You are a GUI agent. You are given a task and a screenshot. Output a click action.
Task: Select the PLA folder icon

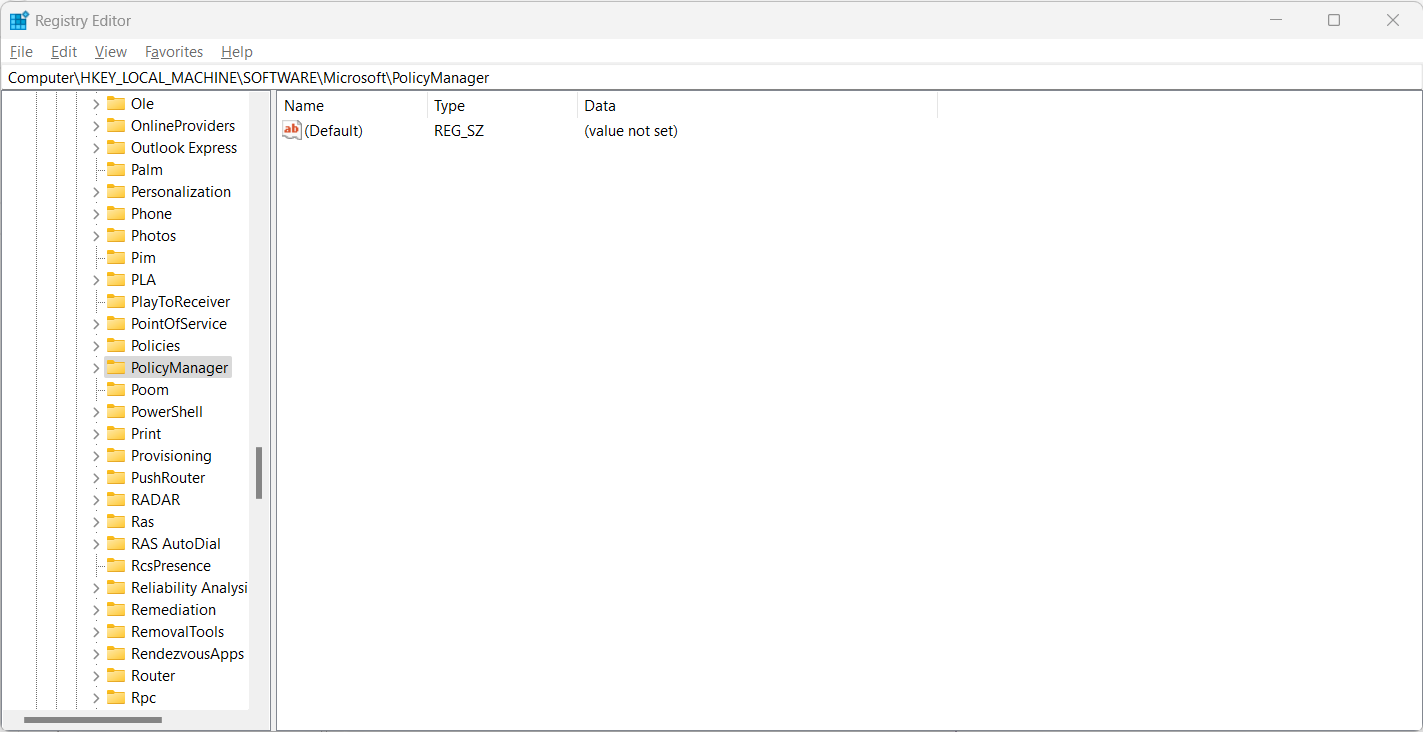pos(116,280)
